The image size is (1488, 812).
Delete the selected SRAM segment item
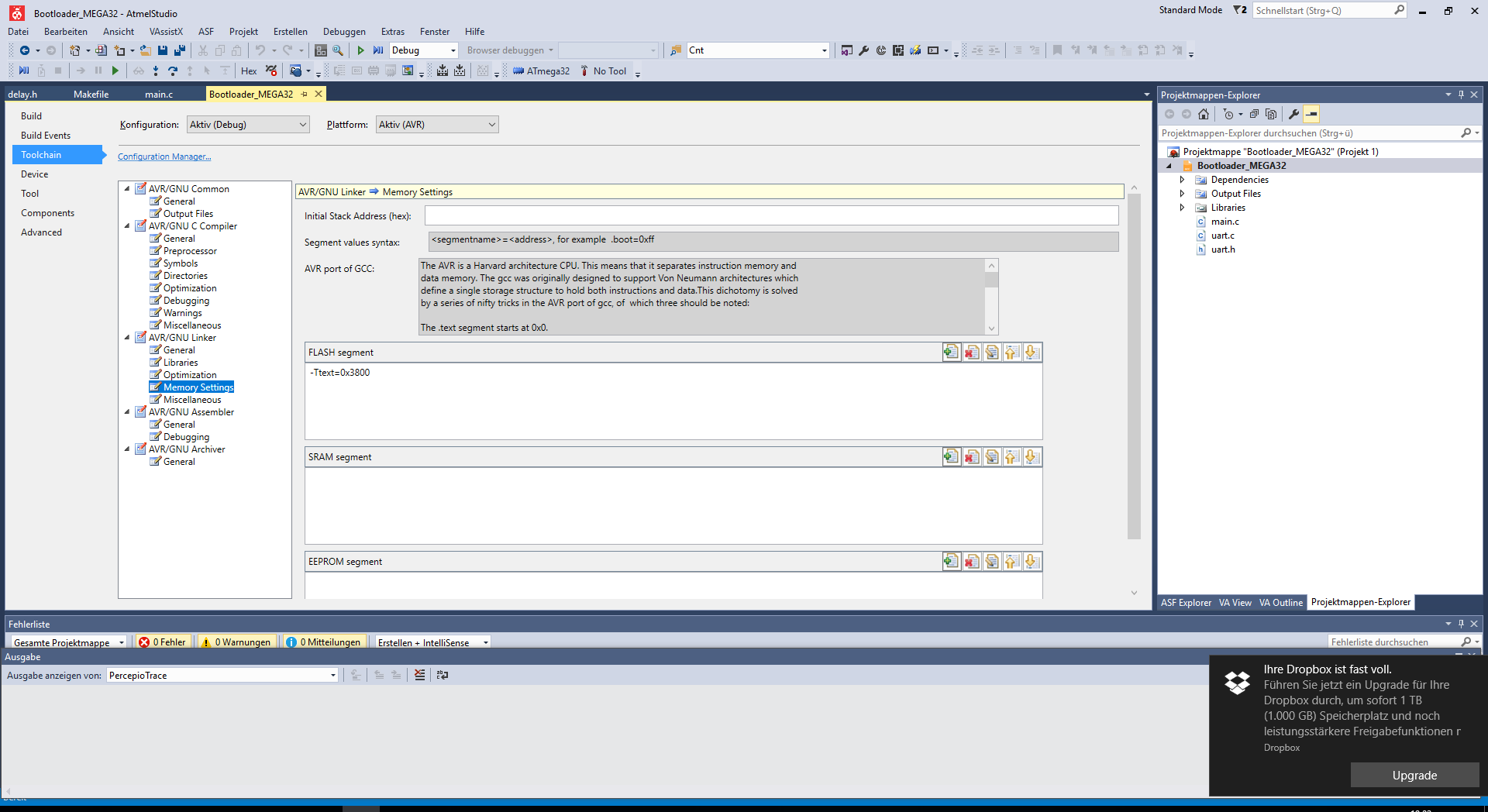971,457
